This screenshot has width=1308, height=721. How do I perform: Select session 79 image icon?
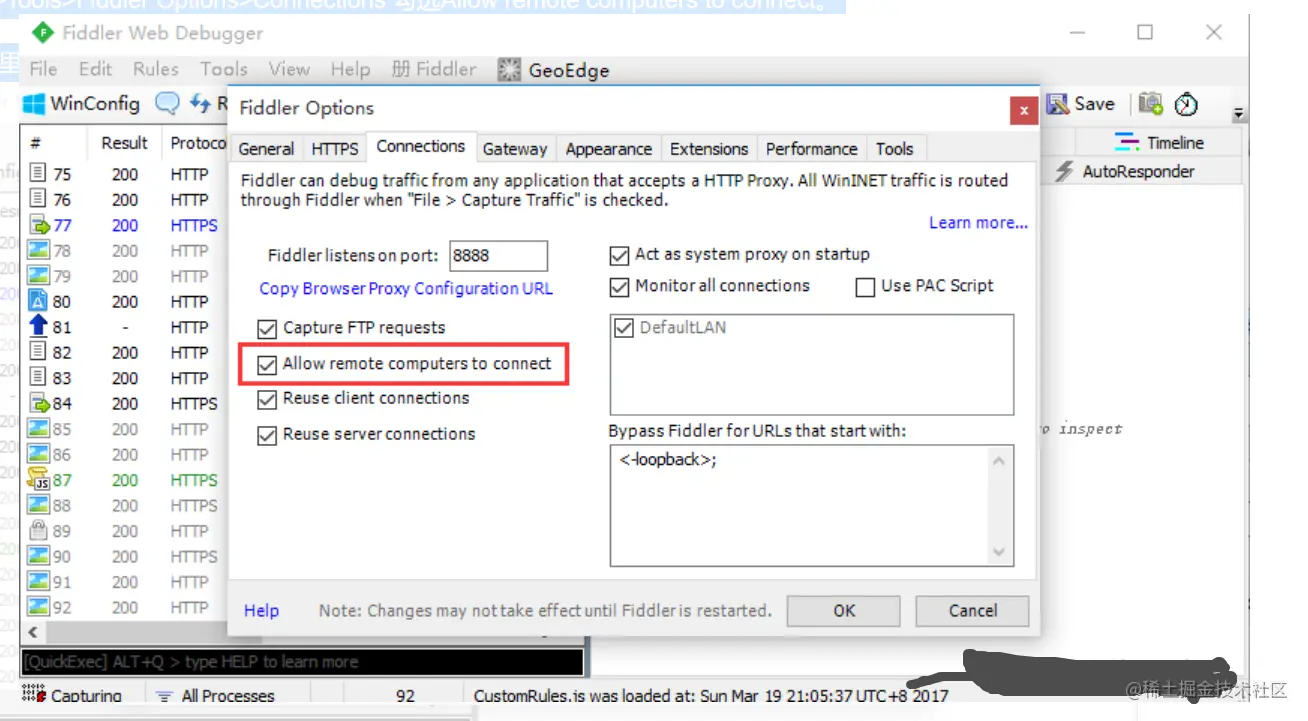coord(38,276)
